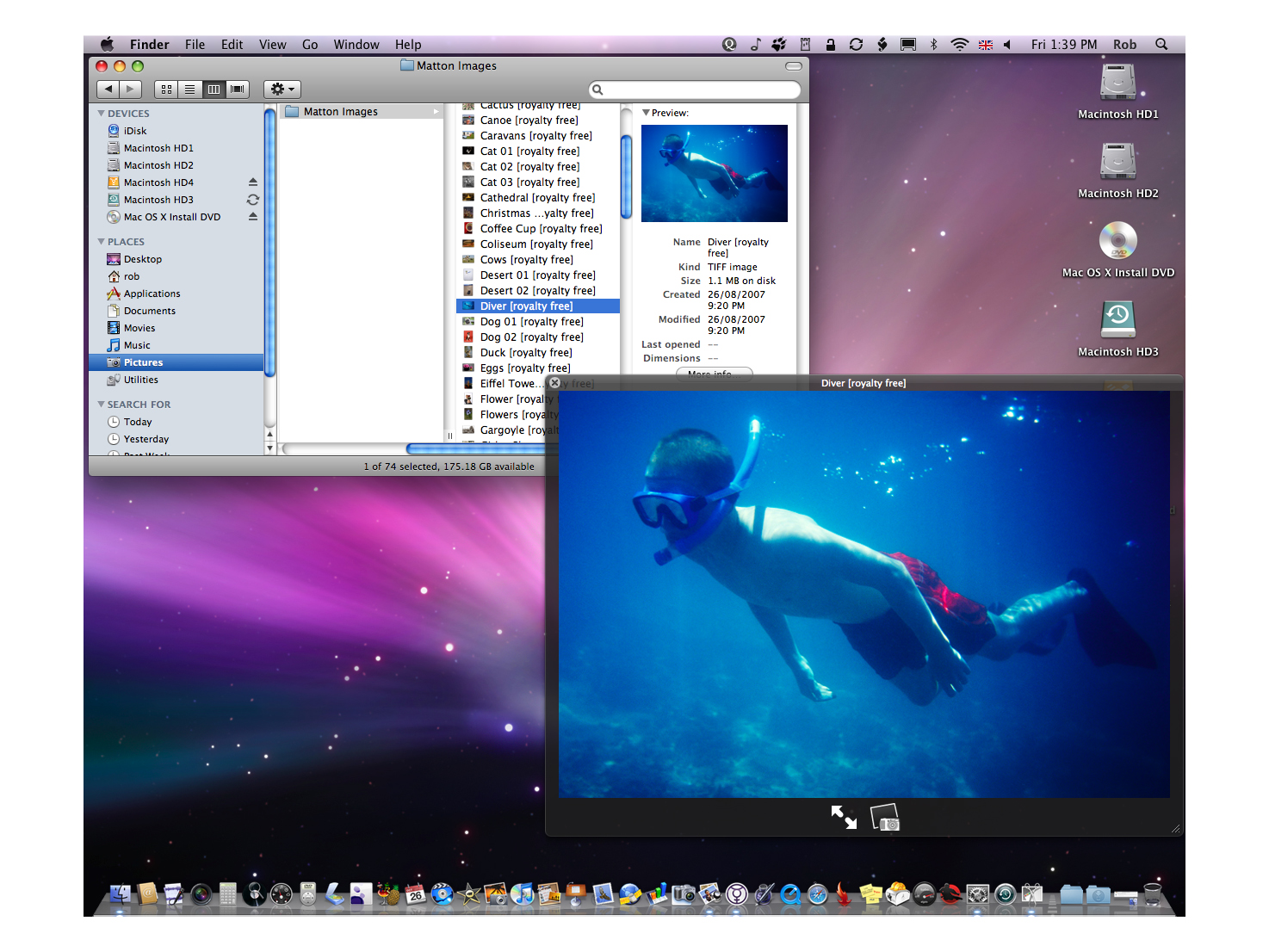Select the file 'Cathedral [royalty free]'

(538, 198)
